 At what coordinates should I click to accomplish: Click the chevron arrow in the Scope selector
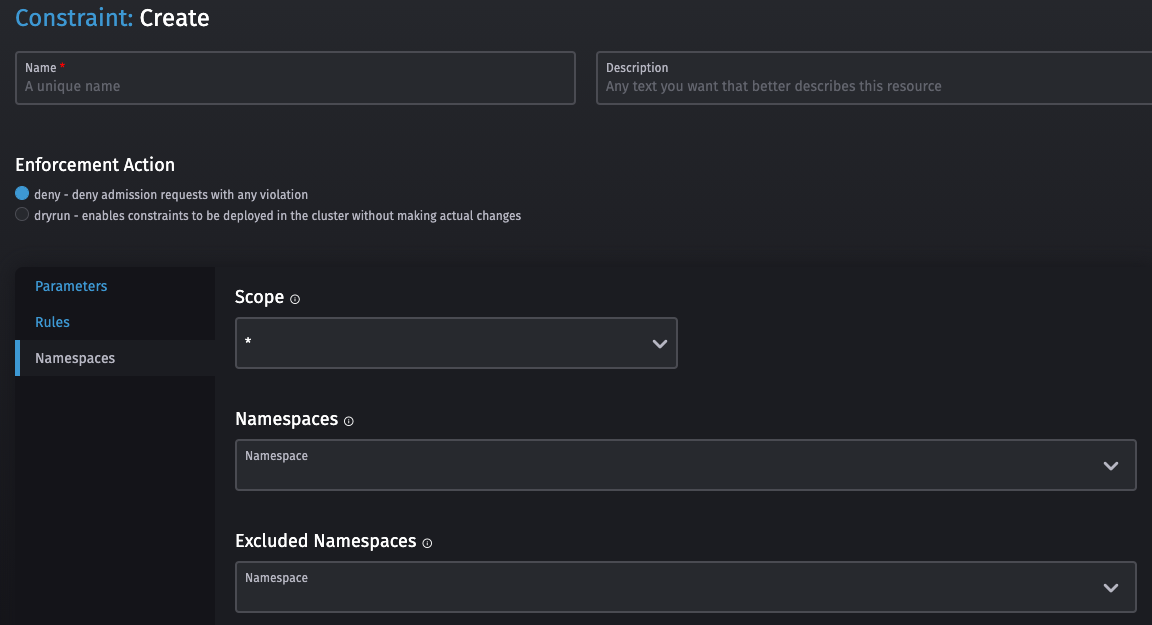(x=659, y=343)
